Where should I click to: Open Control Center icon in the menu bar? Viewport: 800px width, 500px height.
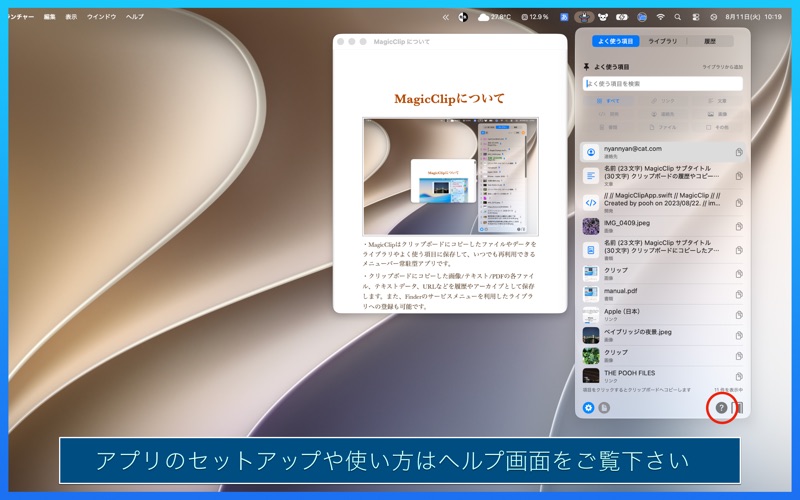pos(695,17)
